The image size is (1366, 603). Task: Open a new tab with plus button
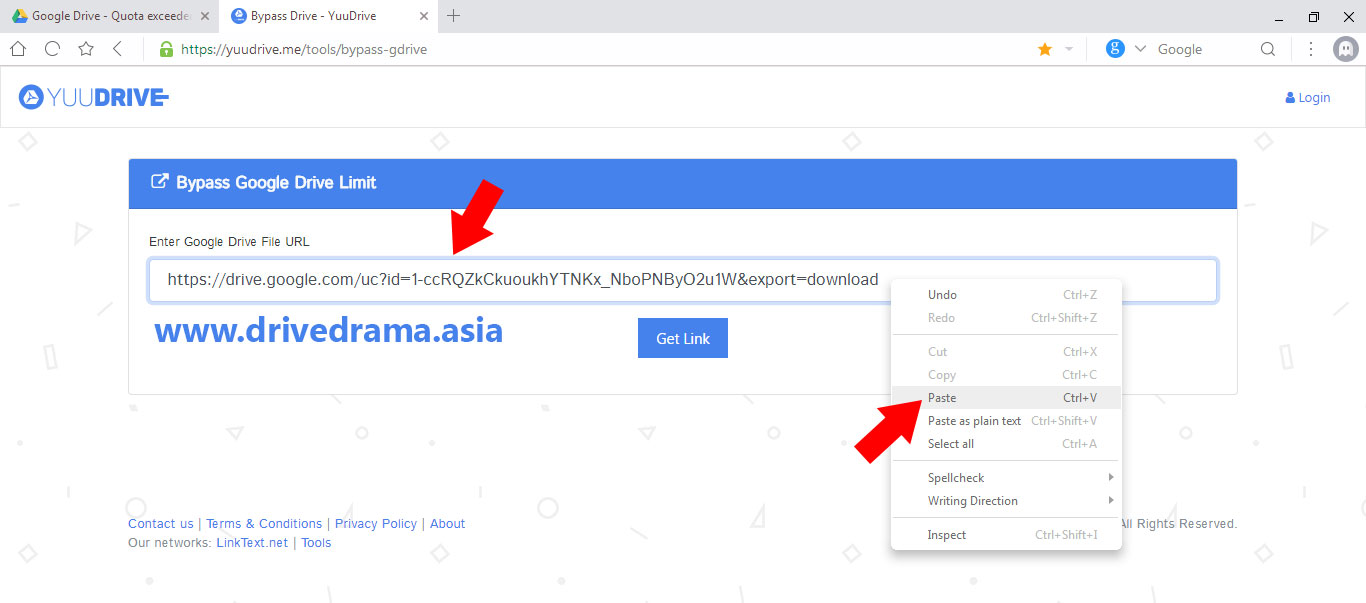click(453, 16)
